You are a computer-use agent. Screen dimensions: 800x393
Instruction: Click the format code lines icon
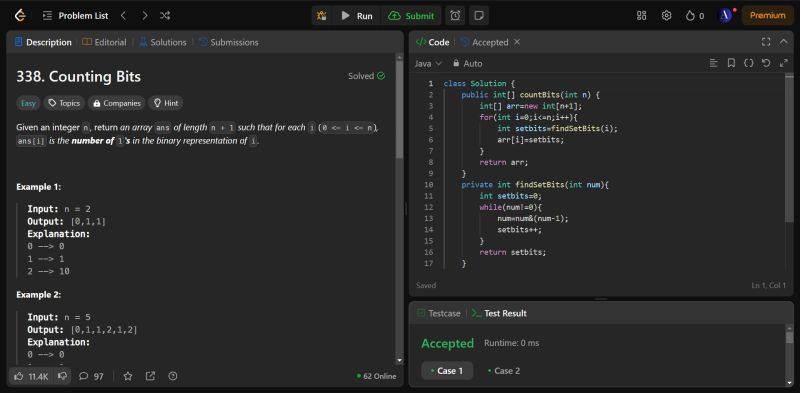714,63
